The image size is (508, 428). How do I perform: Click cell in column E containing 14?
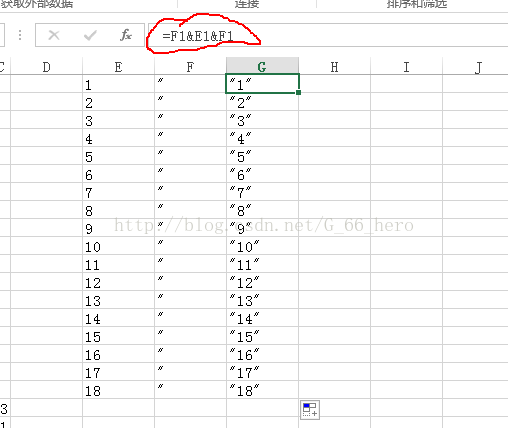click(x=118, y=318)
